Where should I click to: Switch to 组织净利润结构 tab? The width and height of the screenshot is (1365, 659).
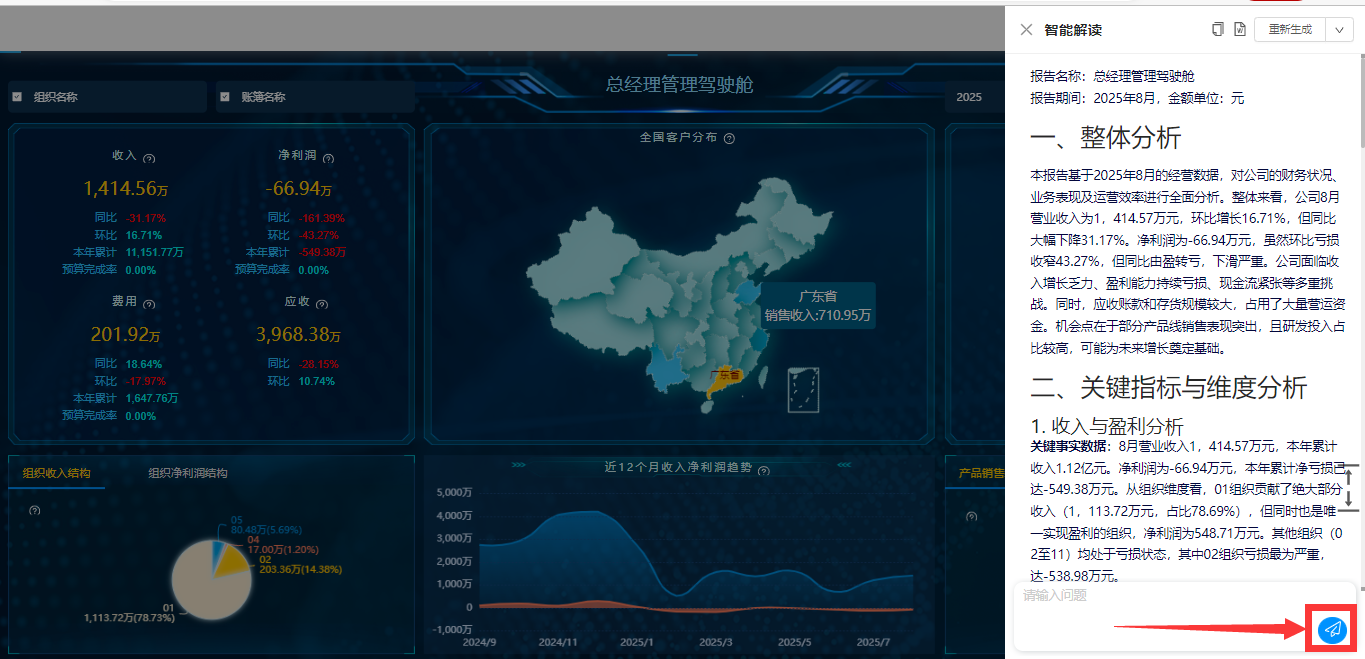coord(188,473)
